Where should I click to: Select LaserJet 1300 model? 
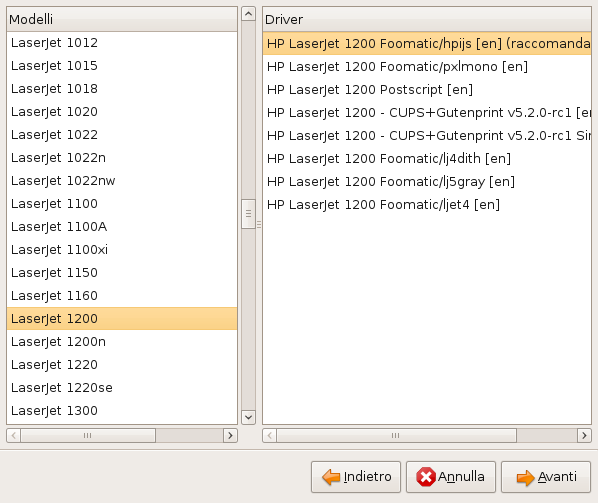click(122, 410)
